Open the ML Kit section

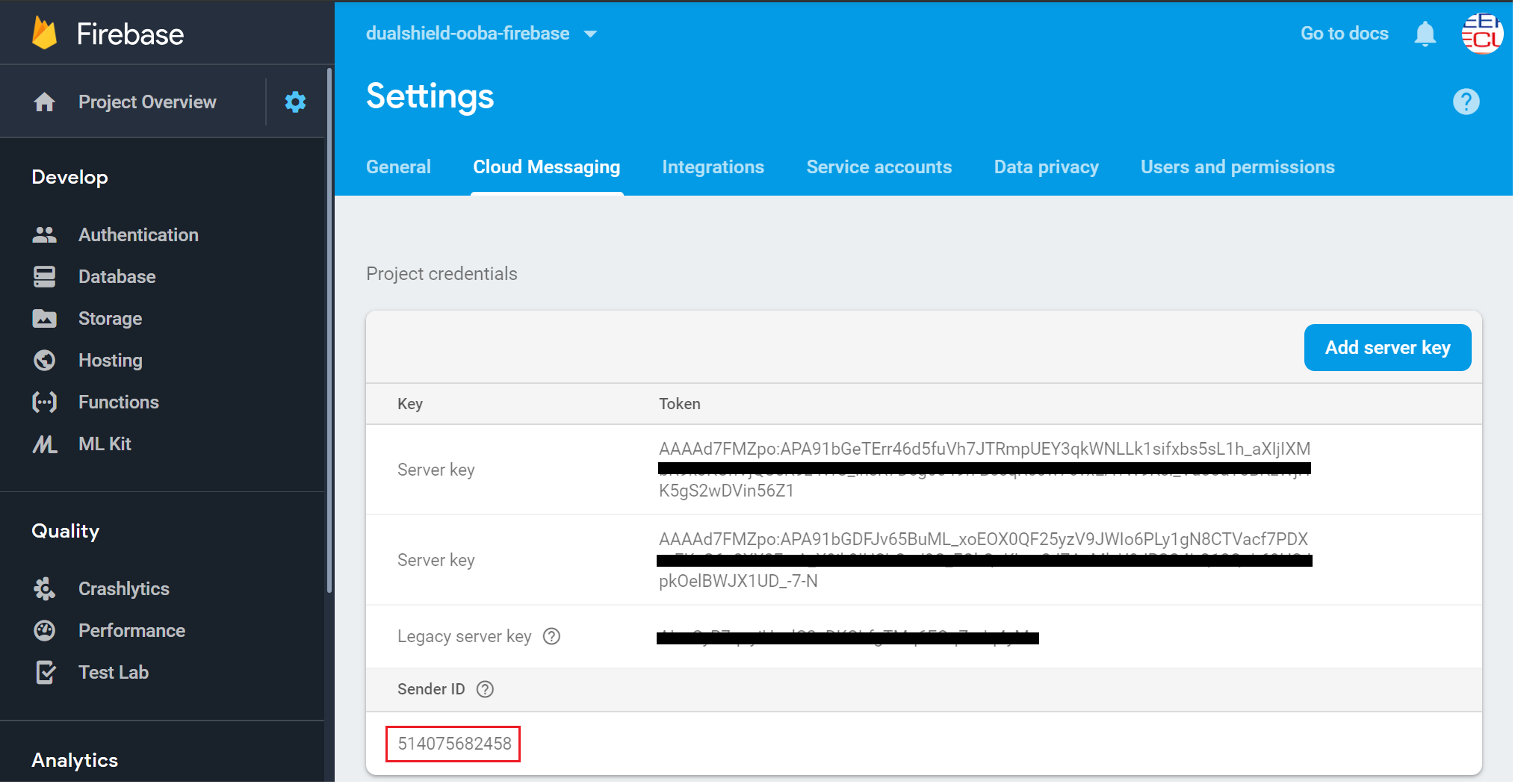click(105, 444)
